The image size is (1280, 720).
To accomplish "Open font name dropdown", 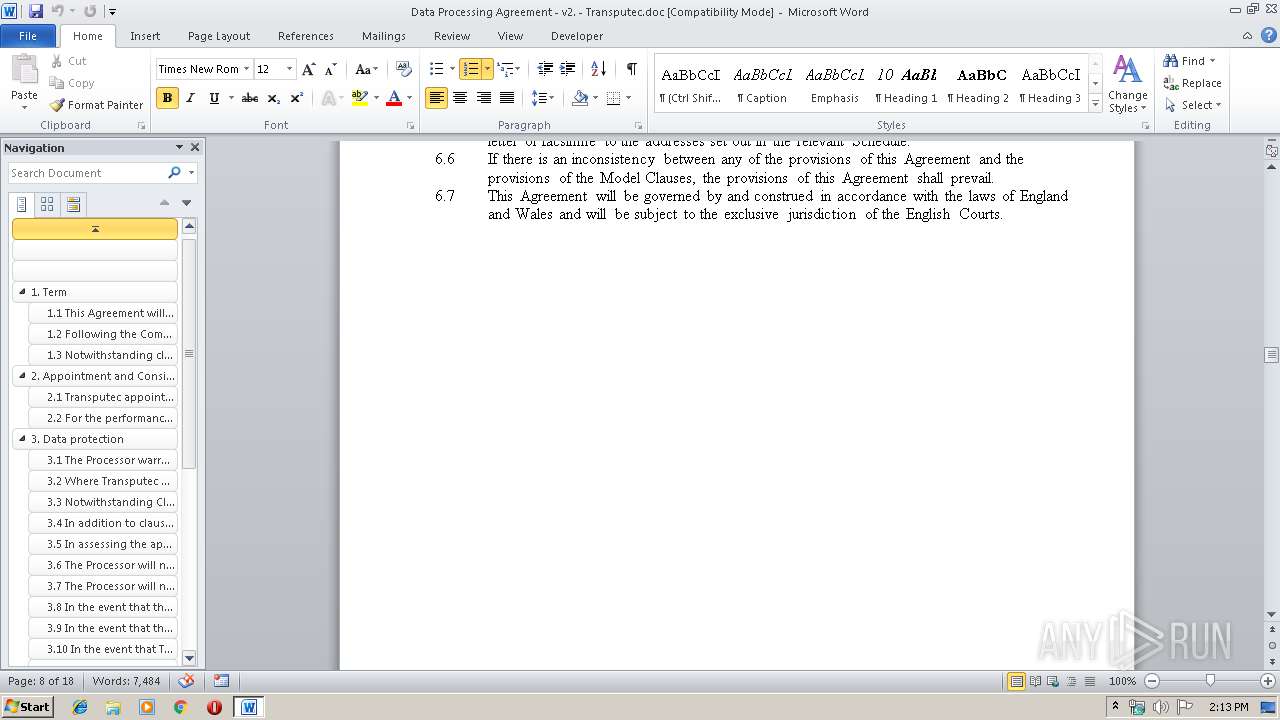I will point(247,69).
